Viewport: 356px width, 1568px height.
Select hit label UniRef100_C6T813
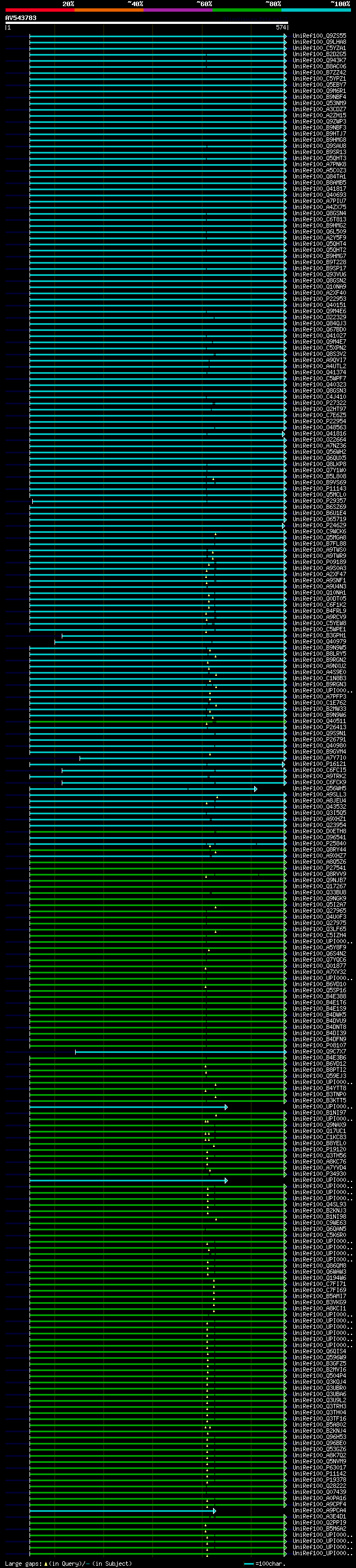point(319,220)
